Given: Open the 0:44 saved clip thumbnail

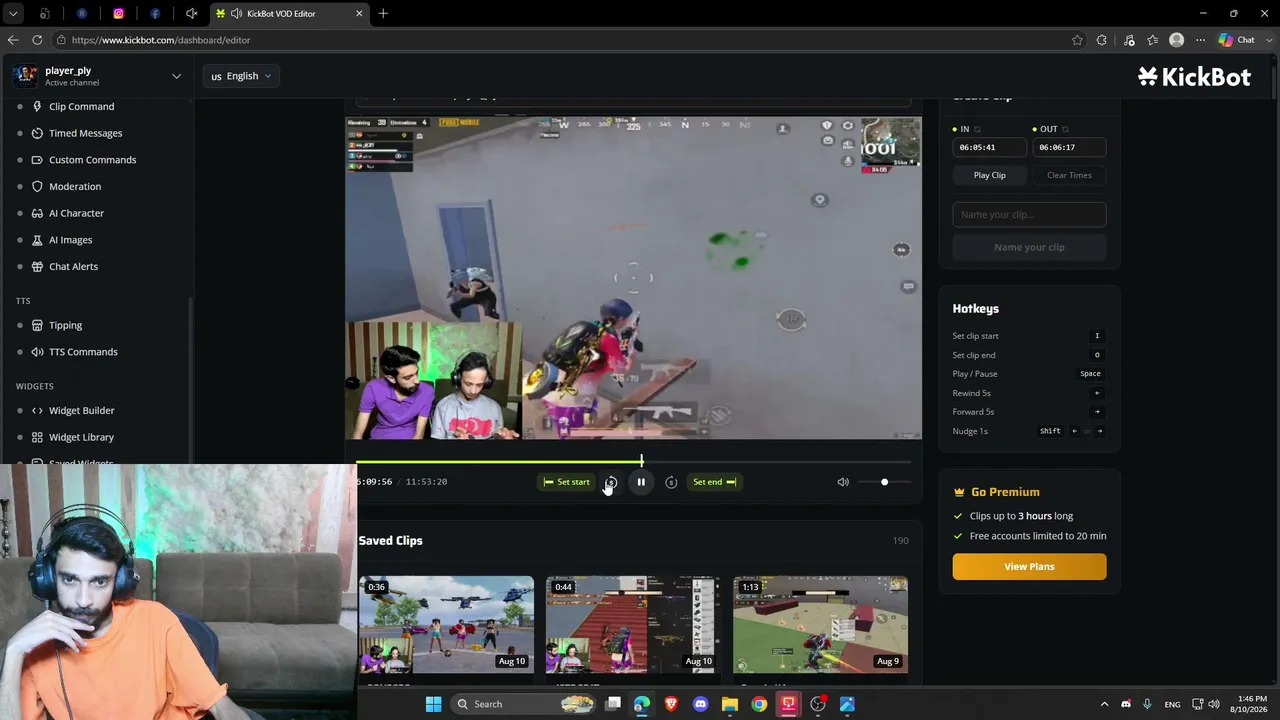Looking at the screenshot, I should point(633,624).
